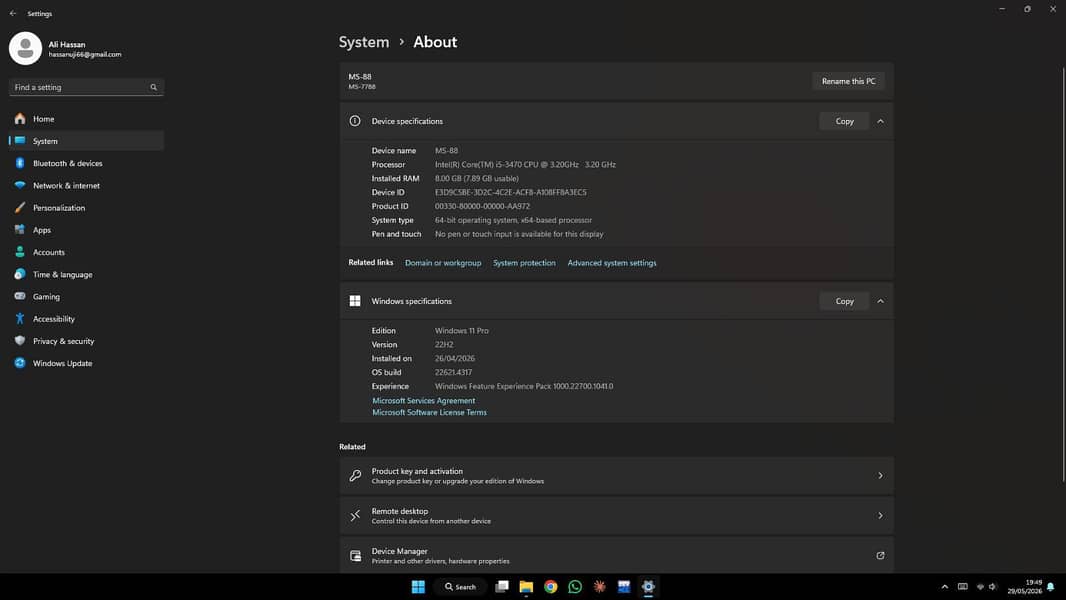The height and width of the screenshot is (600, 1066).
Task: Open the Windows Start menu
Action: [418, 586]
